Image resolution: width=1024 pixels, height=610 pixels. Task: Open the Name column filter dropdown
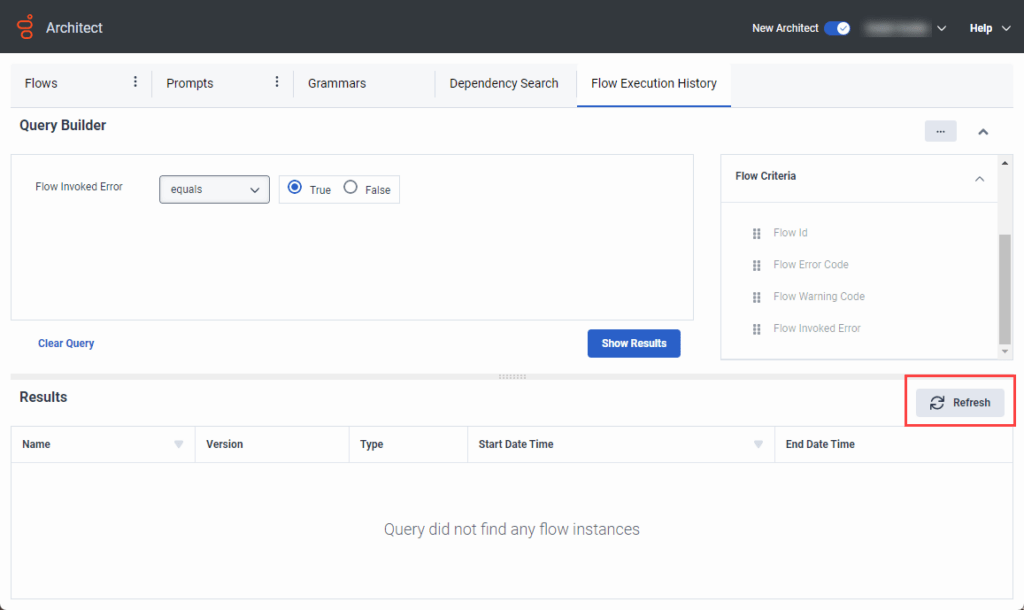click(179, 444)
